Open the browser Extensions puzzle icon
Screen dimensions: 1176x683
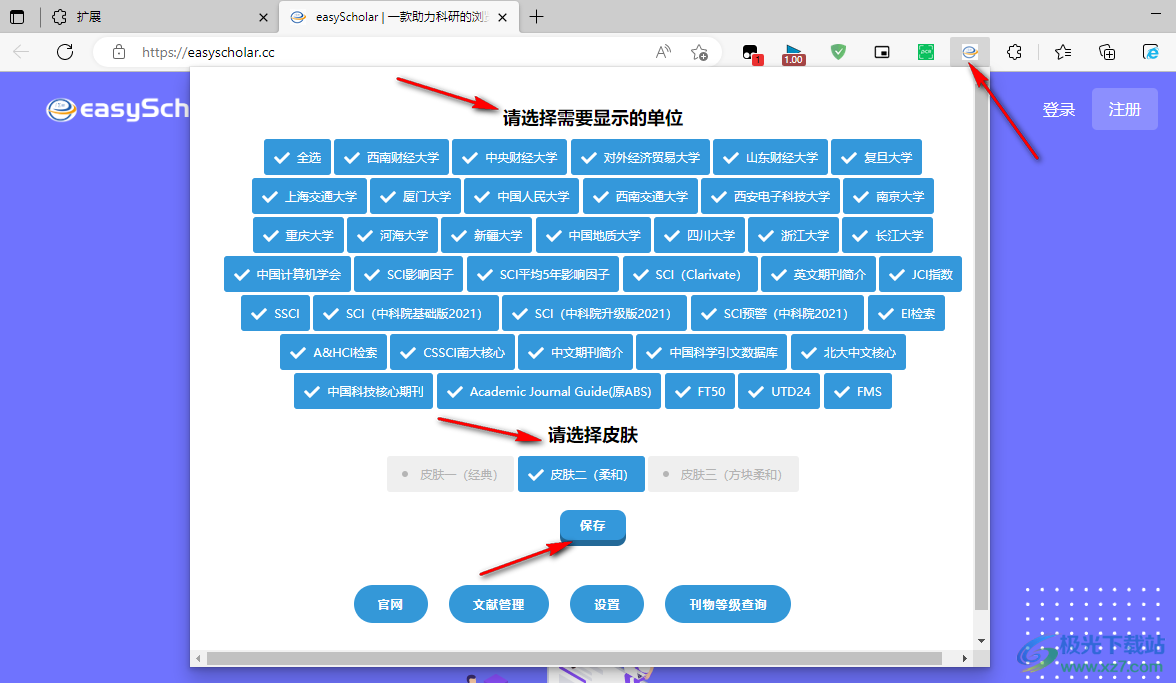coord(1014,52)
